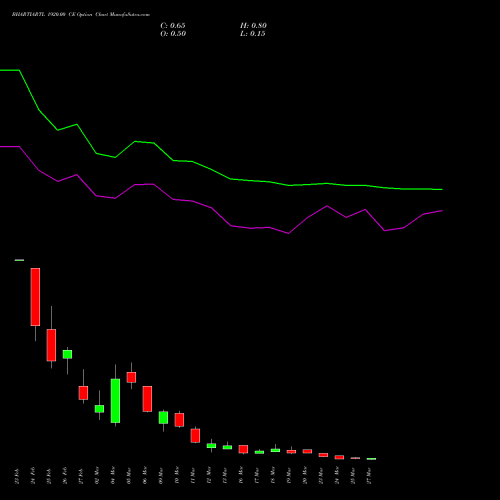
Task: Click the tall red 24 Feb candlestick
Action: click(35, 297)
